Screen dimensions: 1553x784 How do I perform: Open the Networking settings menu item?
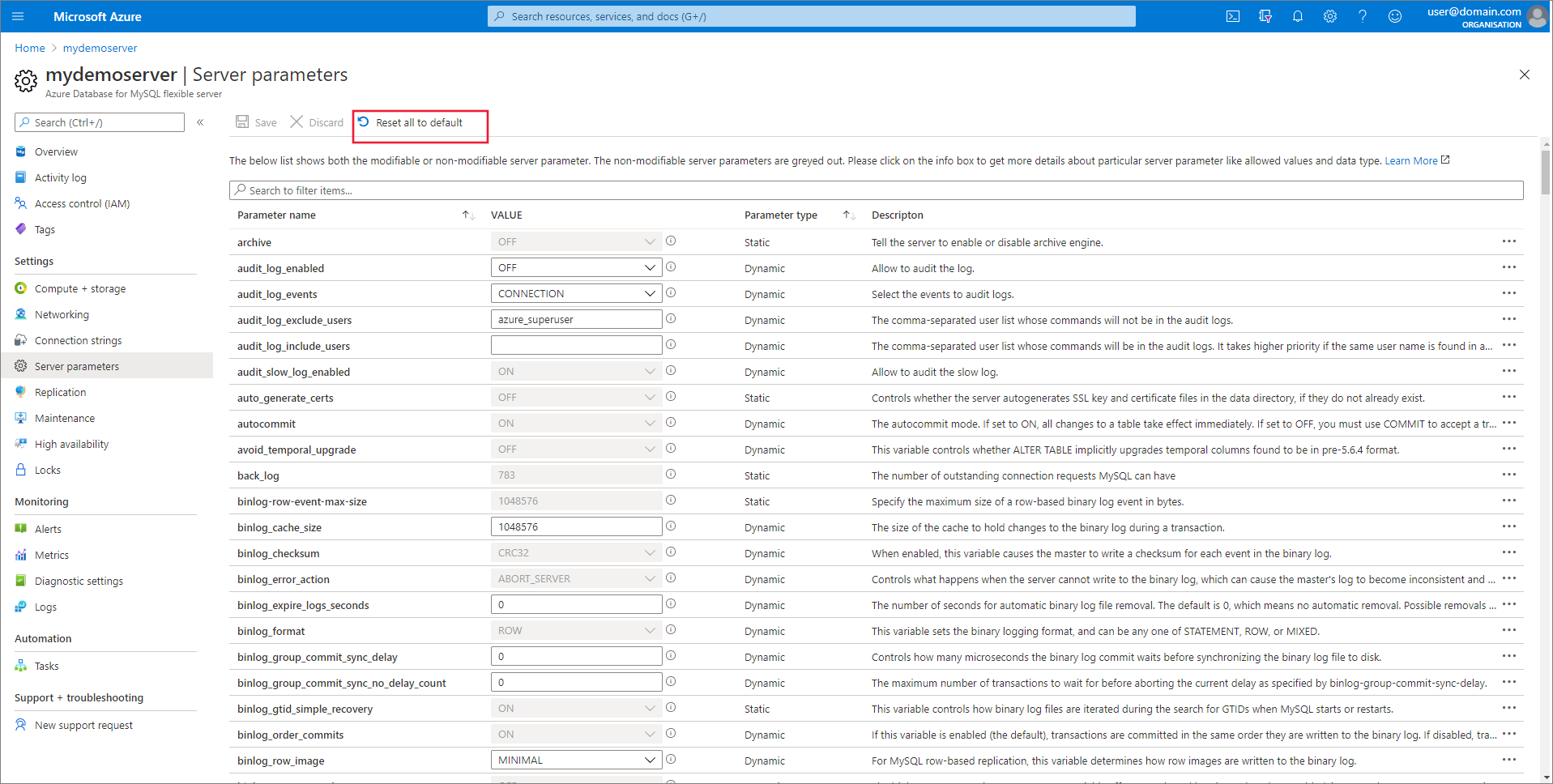62,314
